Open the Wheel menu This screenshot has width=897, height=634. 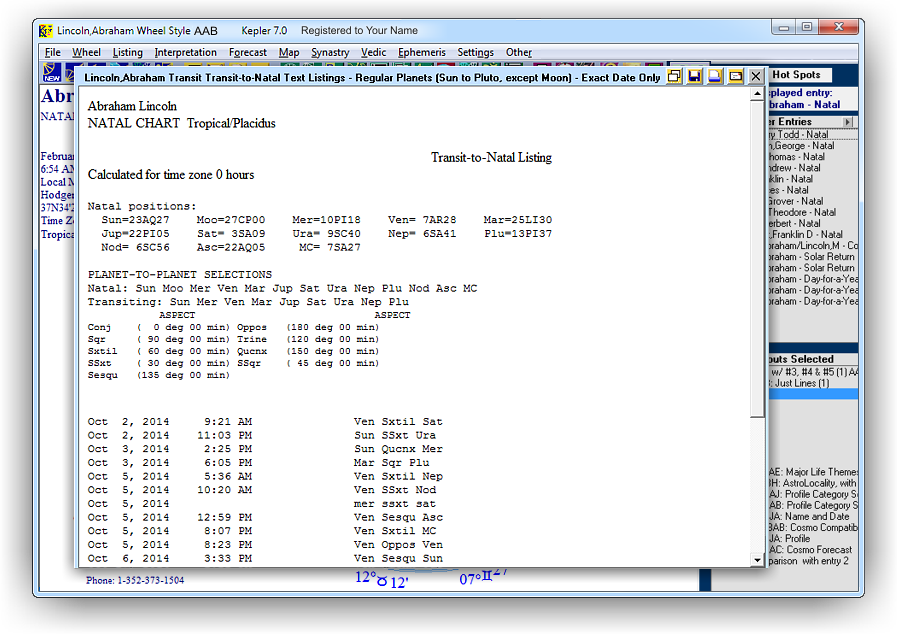[x=86, y=53]
